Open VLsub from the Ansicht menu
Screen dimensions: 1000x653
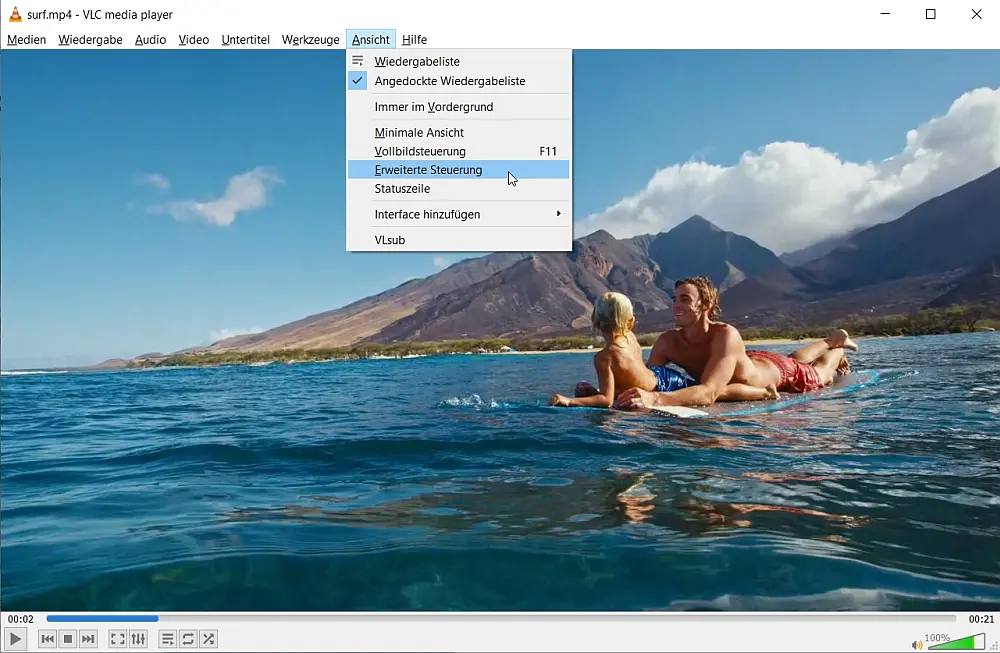[x=459, y=240]
